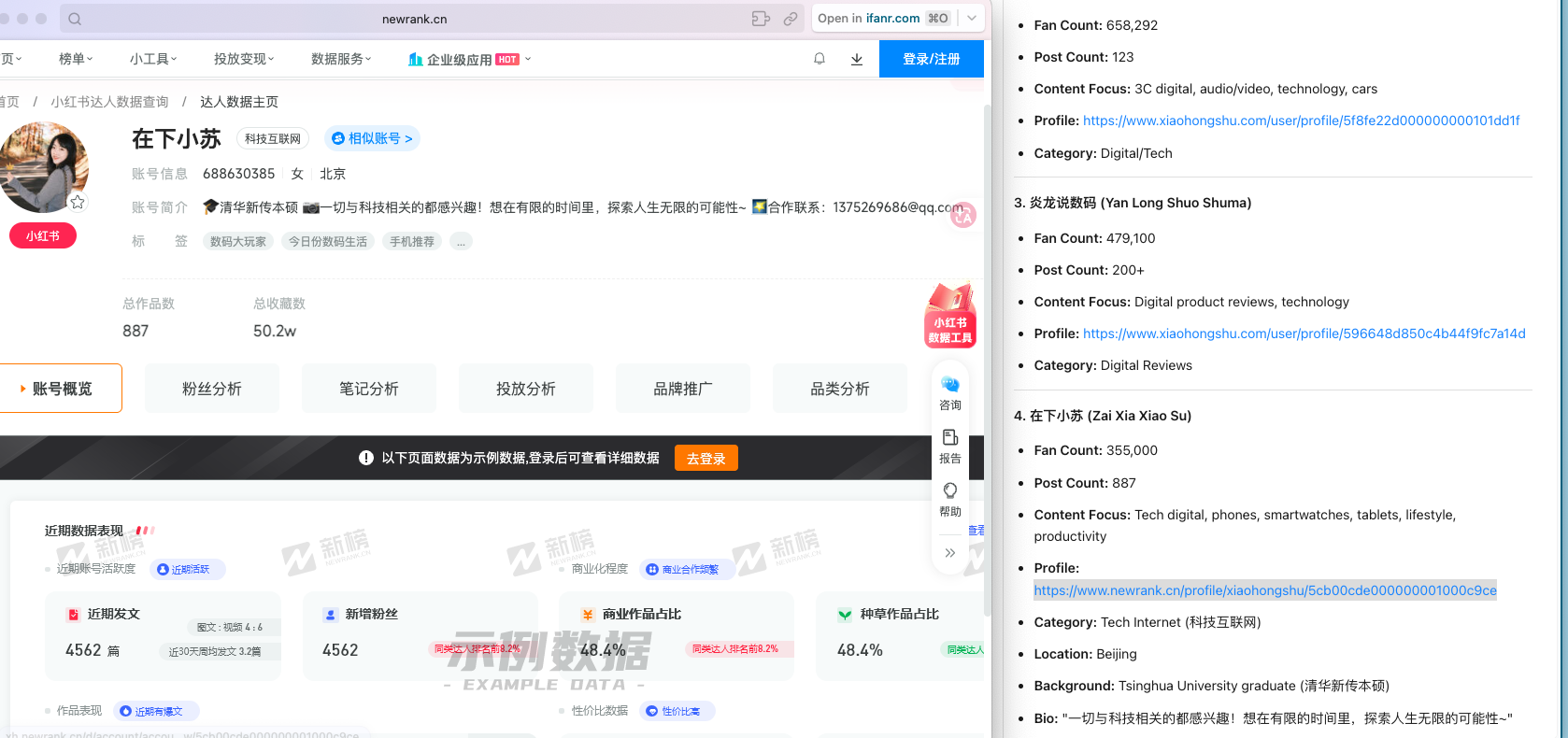Expand the 数据服务 dropdown menu
This screenshot has width=1568, height=738.
(341, 59)
